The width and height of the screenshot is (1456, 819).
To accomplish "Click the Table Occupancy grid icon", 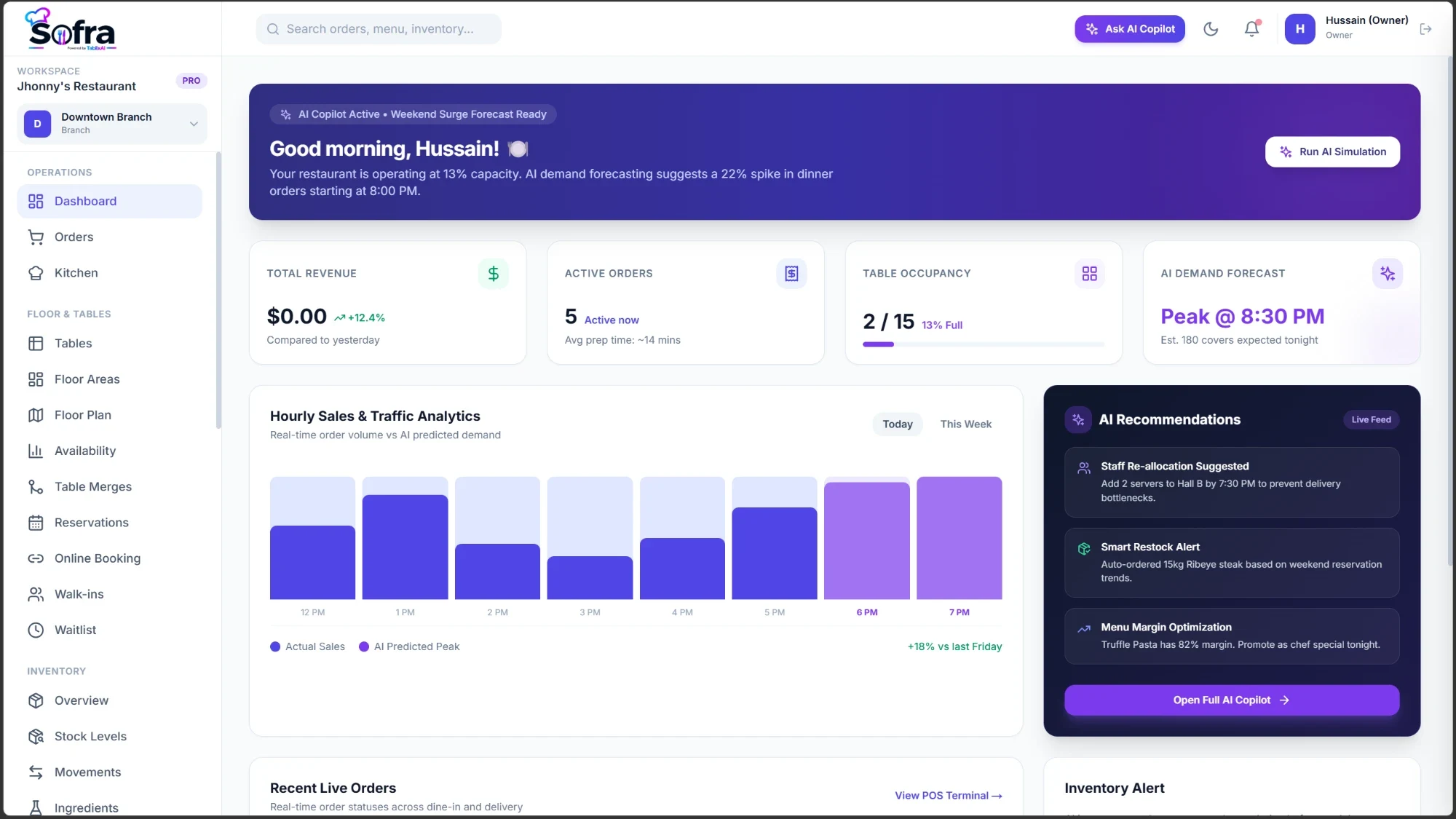I will coord(1089,274).
